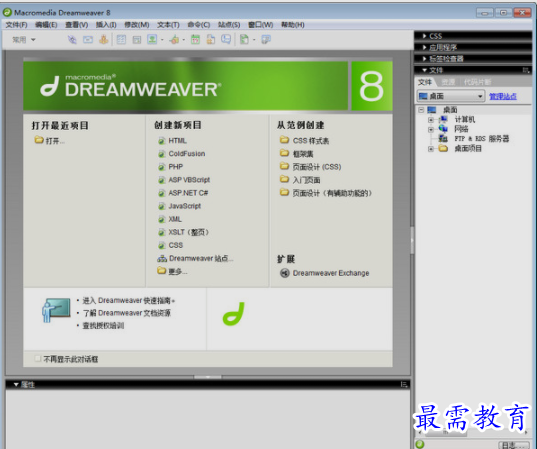Expand the CSS panel group
Viewport: 537px width, 449px height.
pos(425,36)
